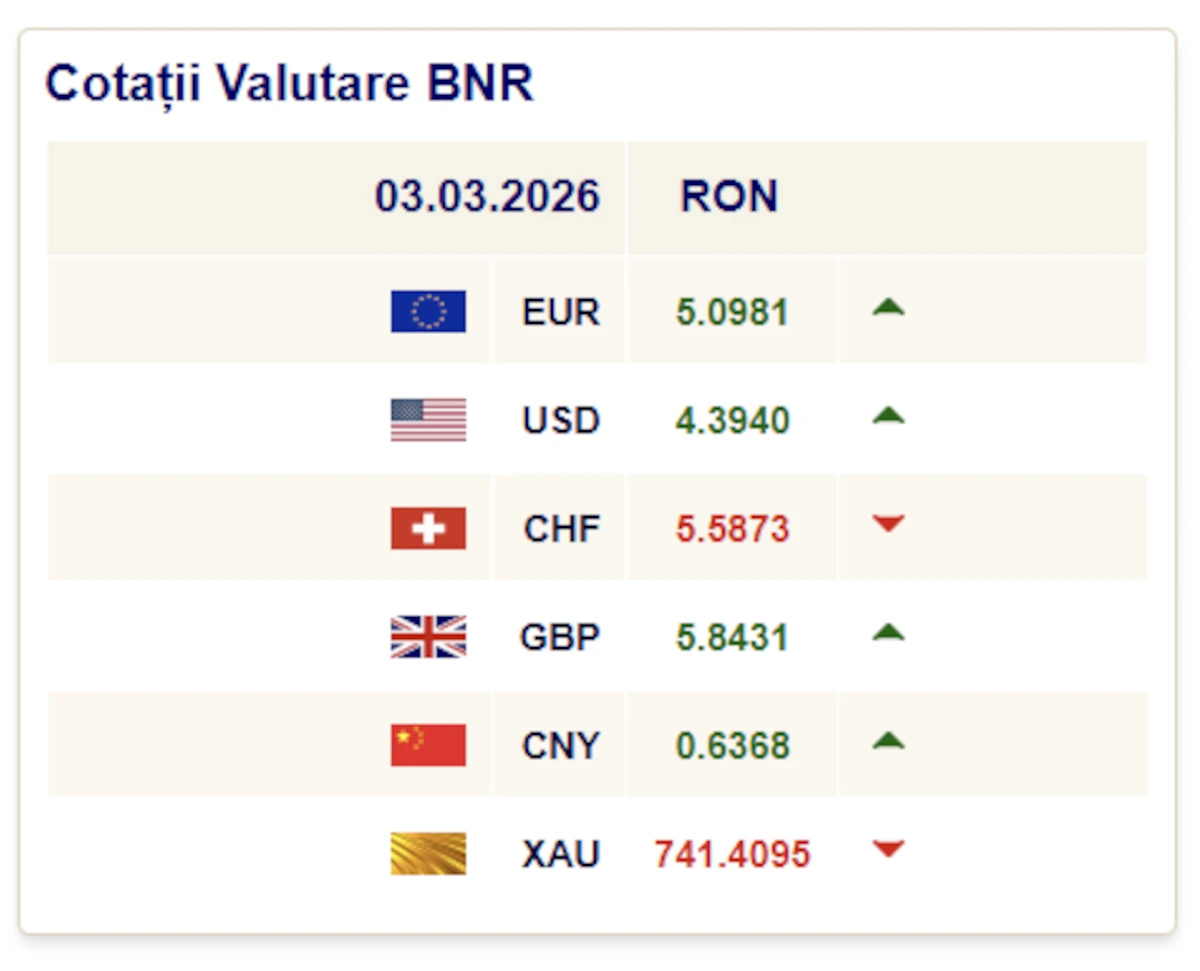Select the USD rate value 4.3940

[x=732, y=420]
